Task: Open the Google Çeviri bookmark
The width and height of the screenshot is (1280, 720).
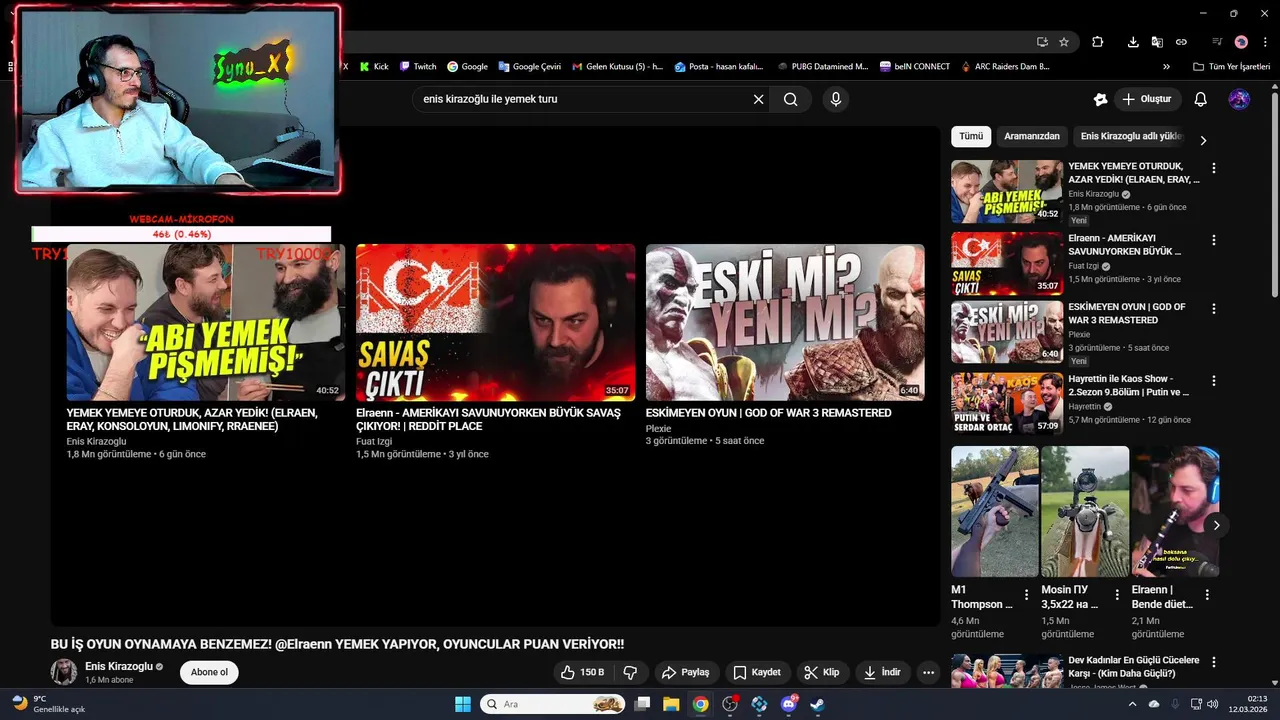Action: point(529,67)
